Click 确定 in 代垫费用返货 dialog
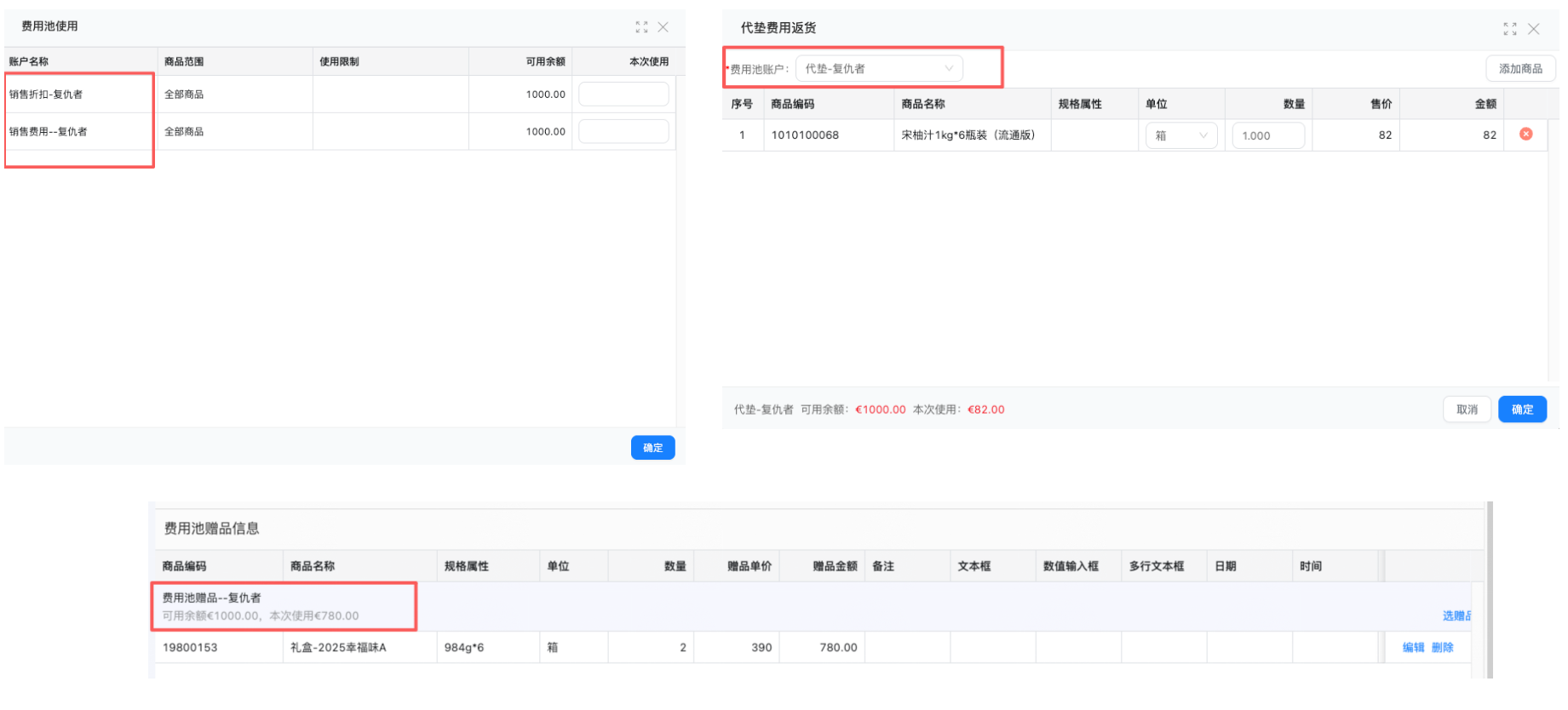Viewport: 1568px width, 710px height. point(1523,409)
